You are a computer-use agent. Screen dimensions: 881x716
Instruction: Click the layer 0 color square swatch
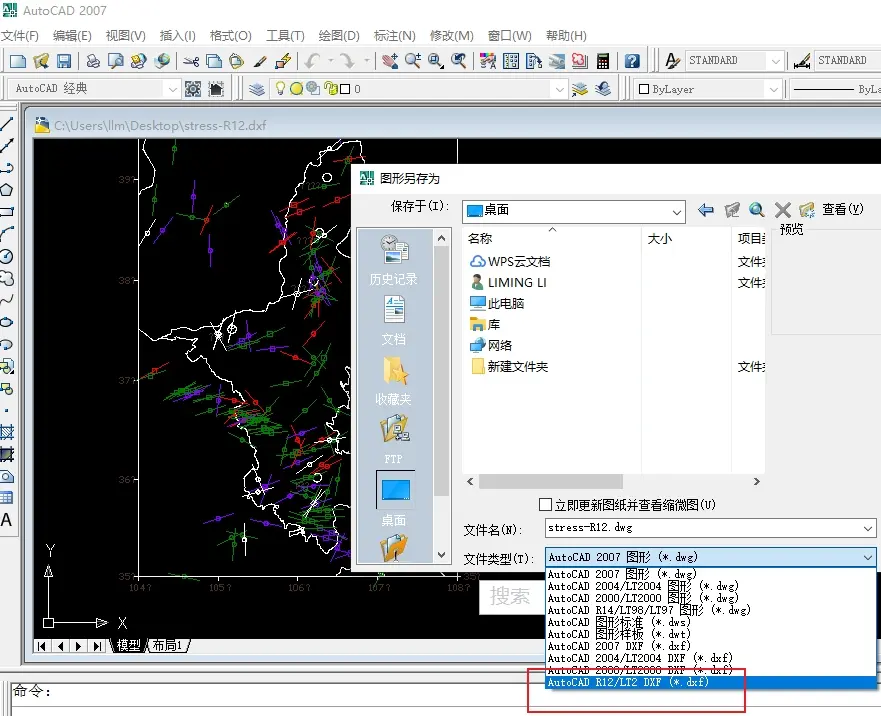click(346, 89)
